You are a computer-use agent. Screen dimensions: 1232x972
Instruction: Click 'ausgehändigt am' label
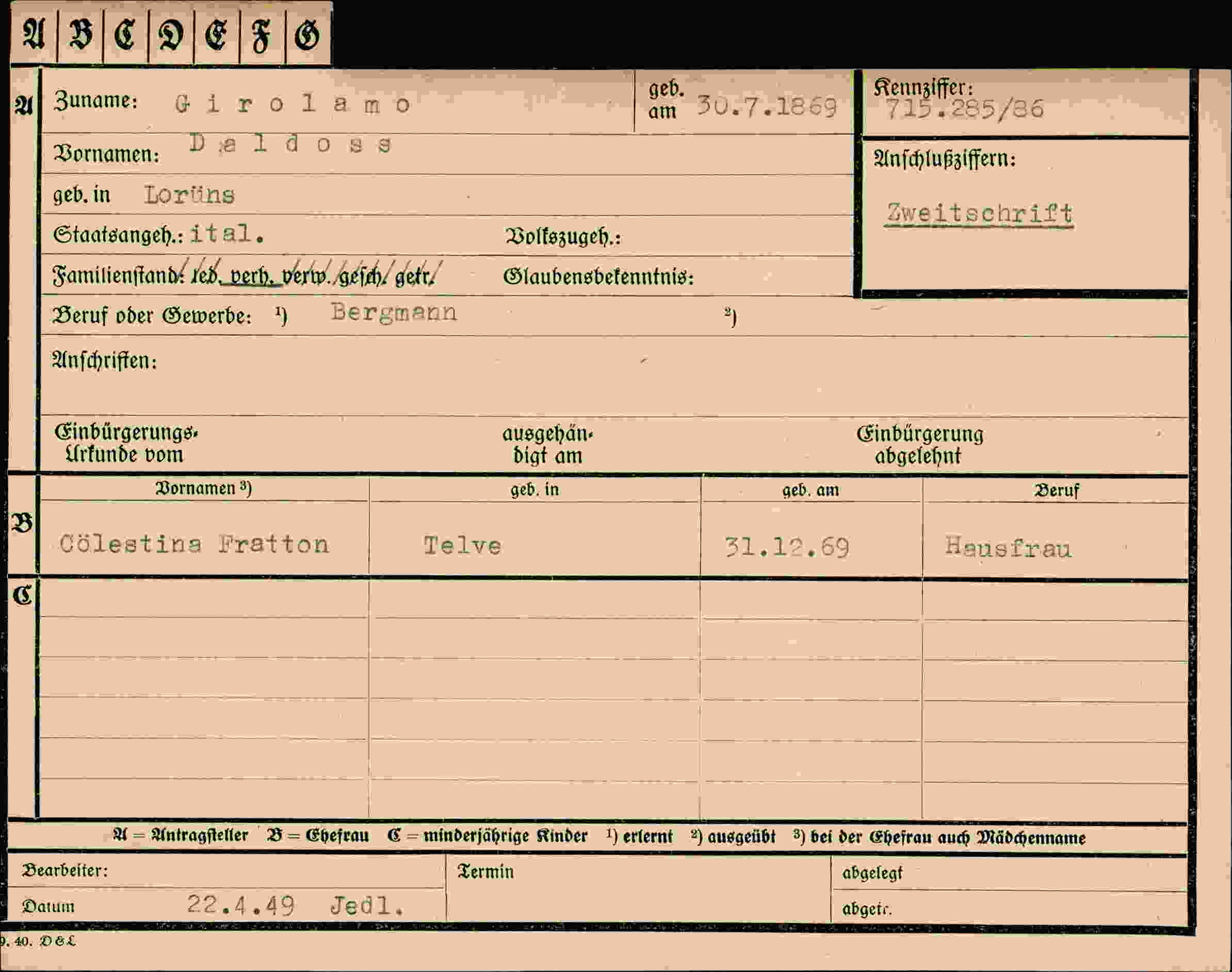[x=547, y=445]
